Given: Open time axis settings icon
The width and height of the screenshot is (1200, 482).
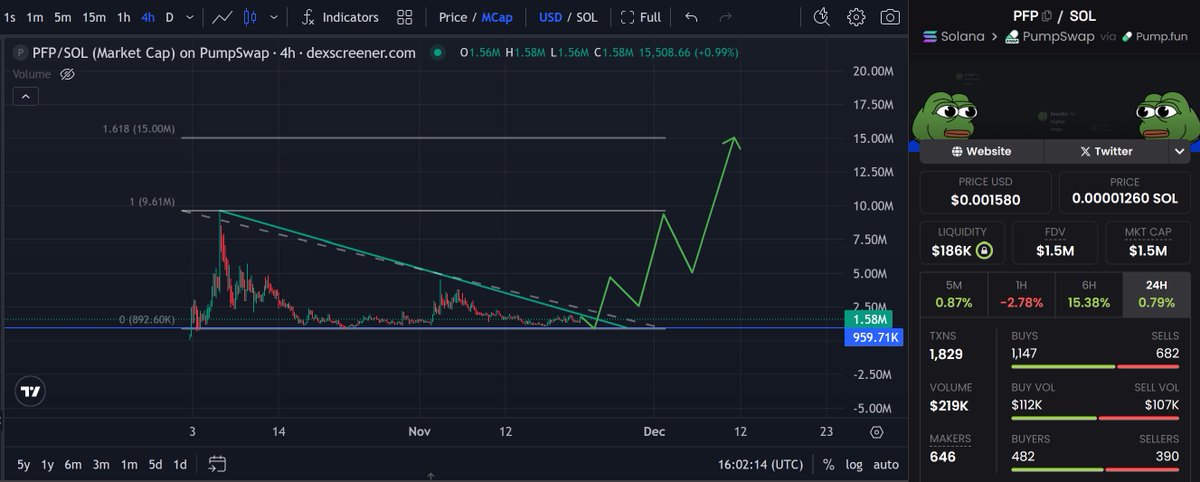Looking at the screenshot, I should (x=876, y=432).
